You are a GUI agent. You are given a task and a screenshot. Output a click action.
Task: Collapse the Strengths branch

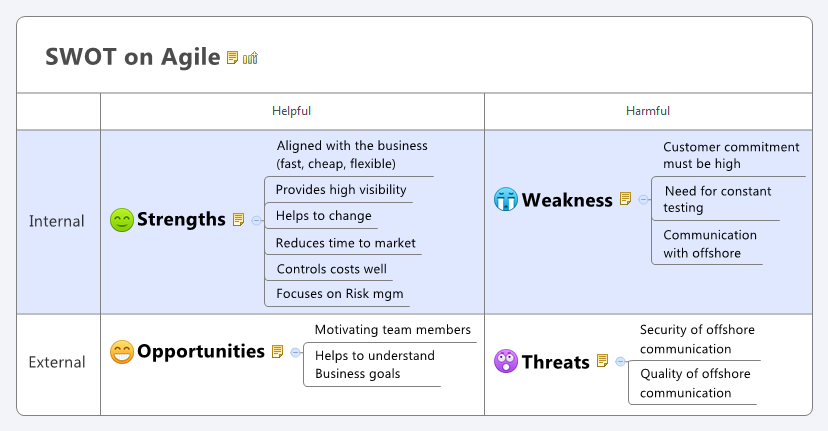[256, 220]
